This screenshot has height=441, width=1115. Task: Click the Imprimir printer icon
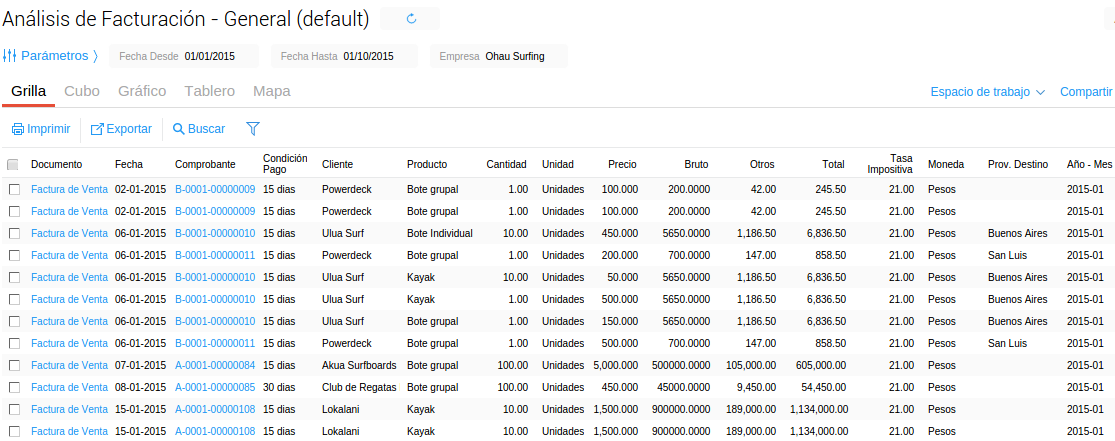18,129
